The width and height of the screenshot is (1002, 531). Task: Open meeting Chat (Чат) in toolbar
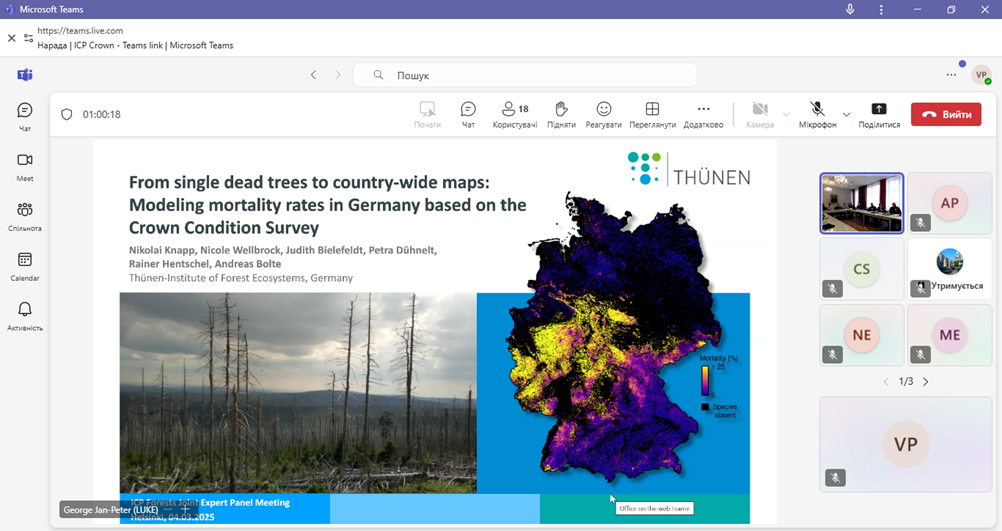coord(468,115)
